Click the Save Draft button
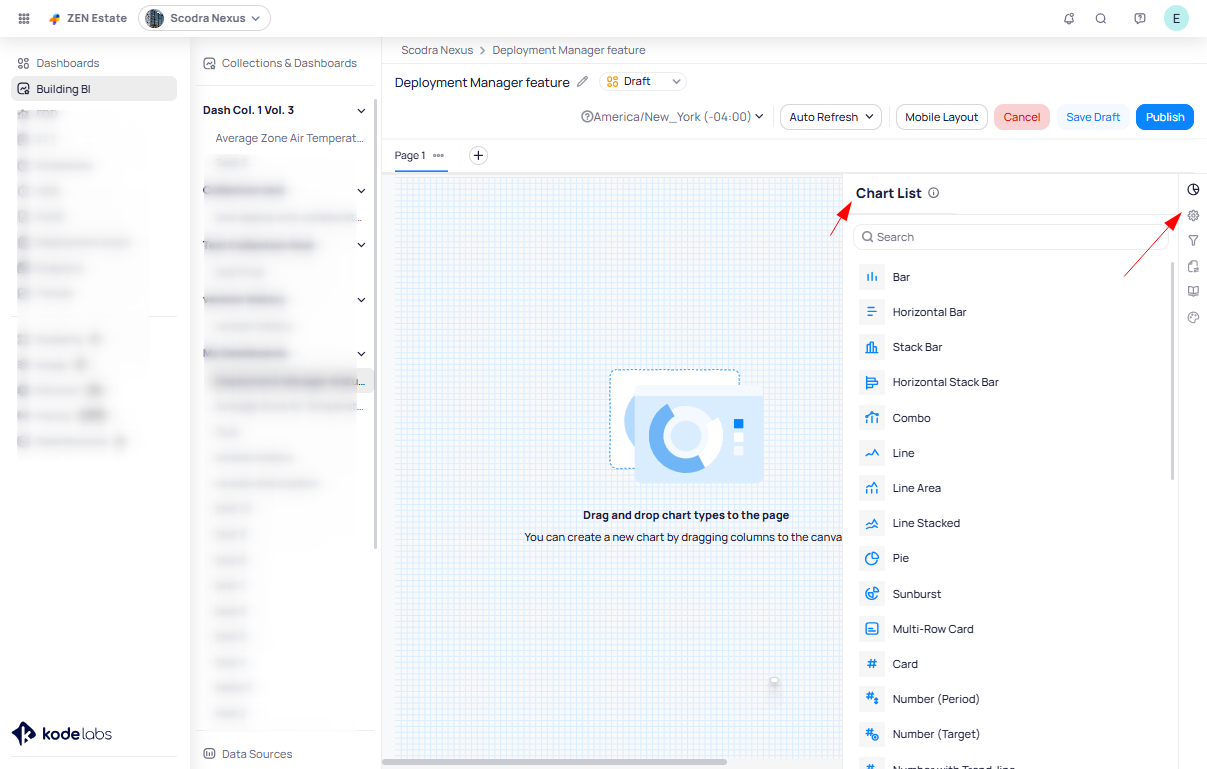 pos(1093,117)
